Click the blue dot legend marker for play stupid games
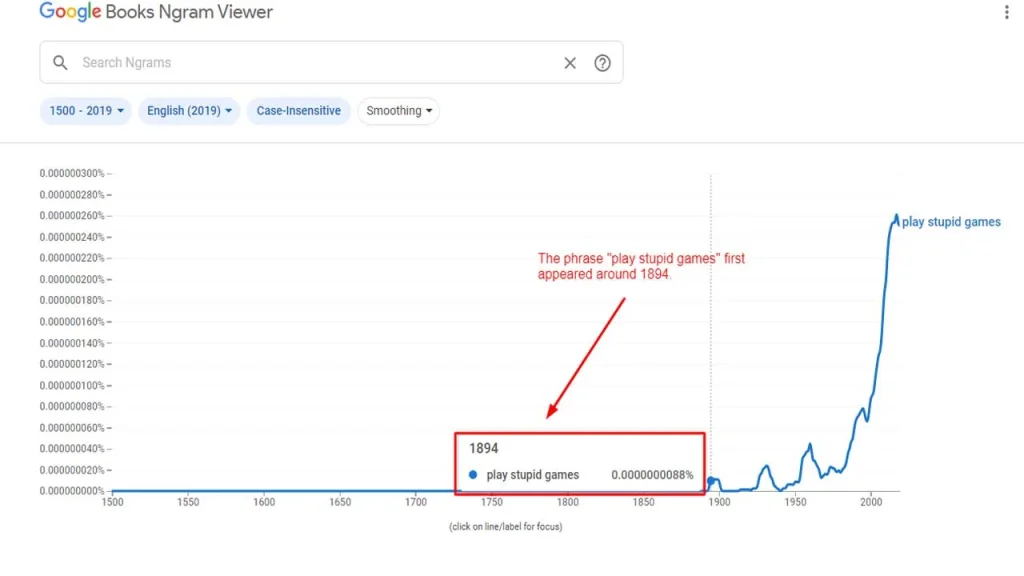Image resolution: width=1024 pixels, height=576 pixels. point(471,475)
